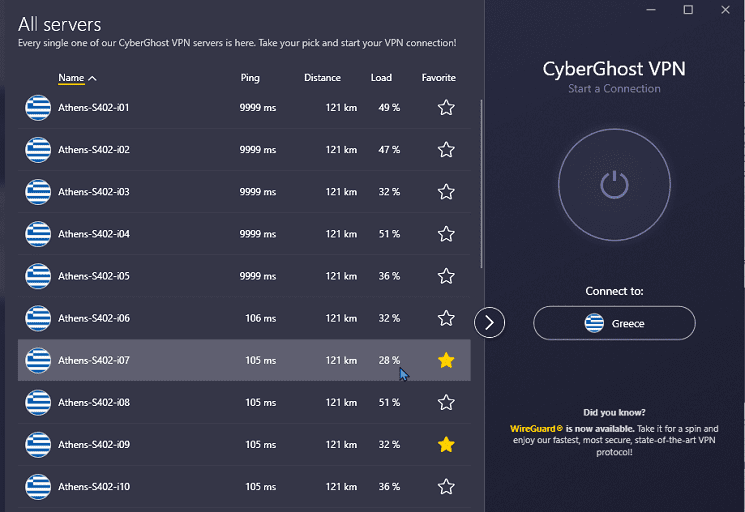Collapse the server list with arrow button
The width and height of the screenshot is (745, 512).
489,323
